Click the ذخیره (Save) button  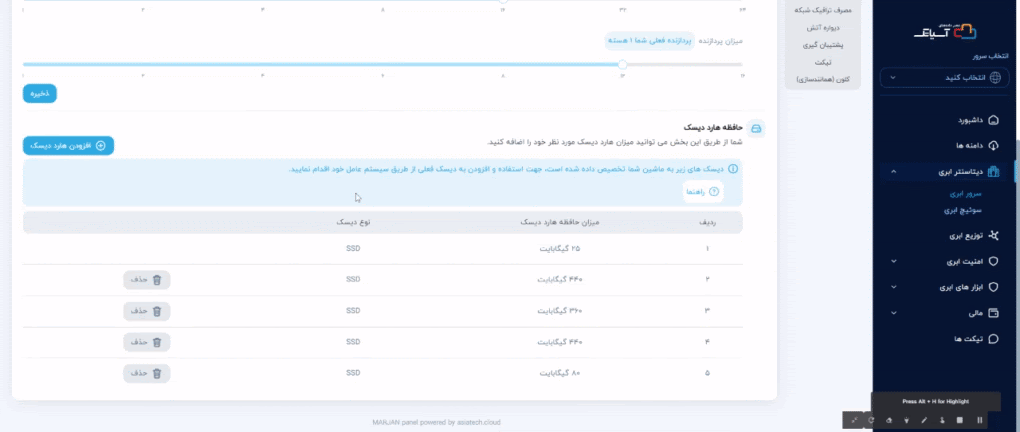click(40, 93)
